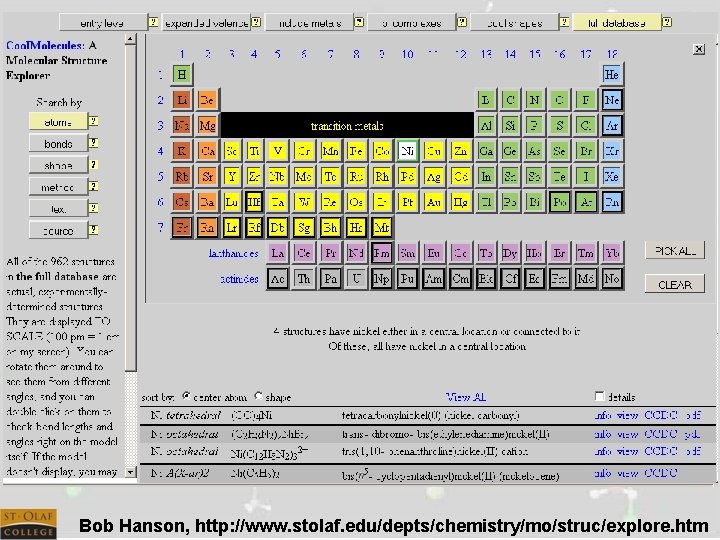
Task: Search by atoms button
Action: point(58,122)
